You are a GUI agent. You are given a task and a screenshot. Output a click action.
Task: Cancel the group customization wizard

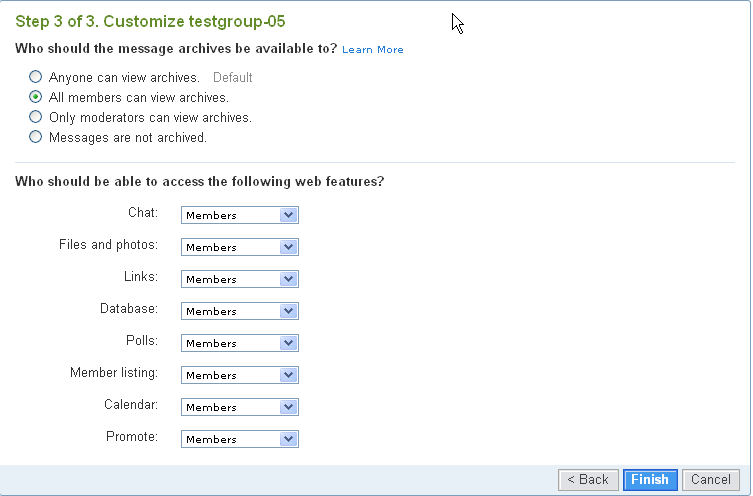click(711, 480)
